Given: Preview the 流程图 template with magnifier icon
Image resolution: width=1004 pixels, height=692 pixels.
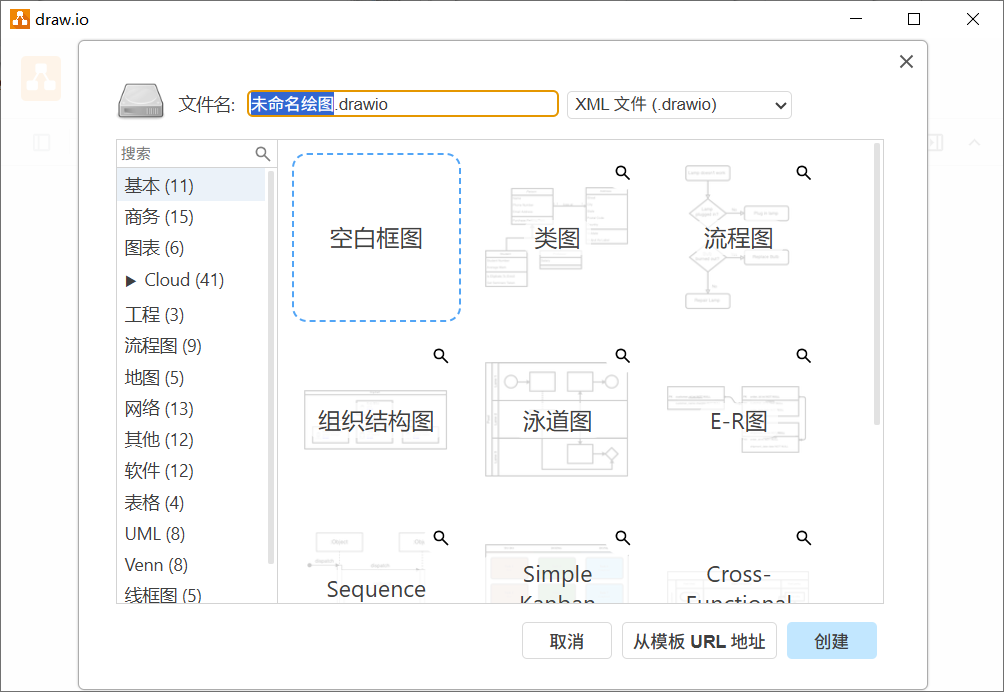Looking at the screenshot, I should (803, 172).
